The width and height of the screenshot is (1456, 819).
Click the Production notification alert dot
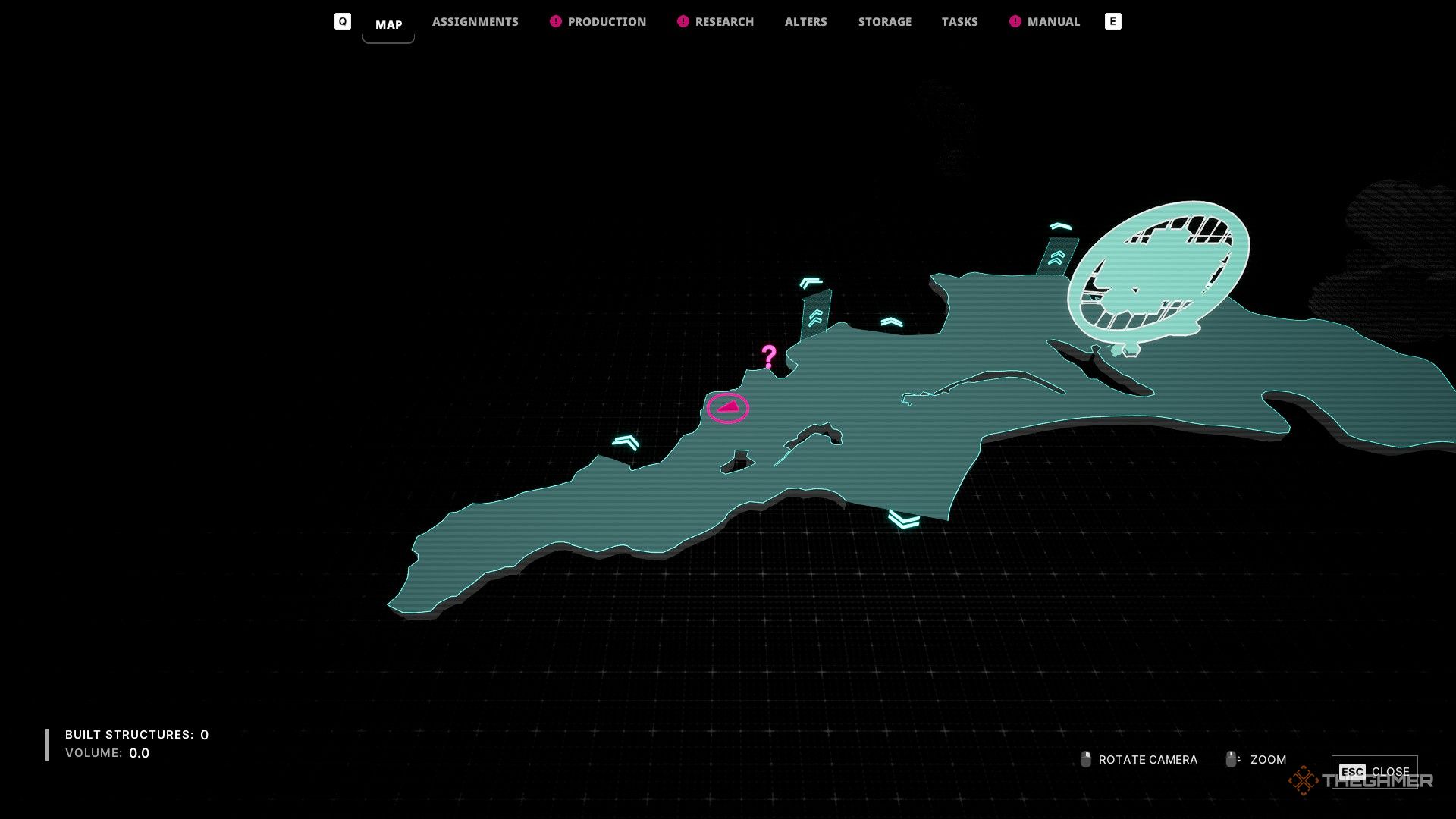pyautogui.click(x=556, y=21)
